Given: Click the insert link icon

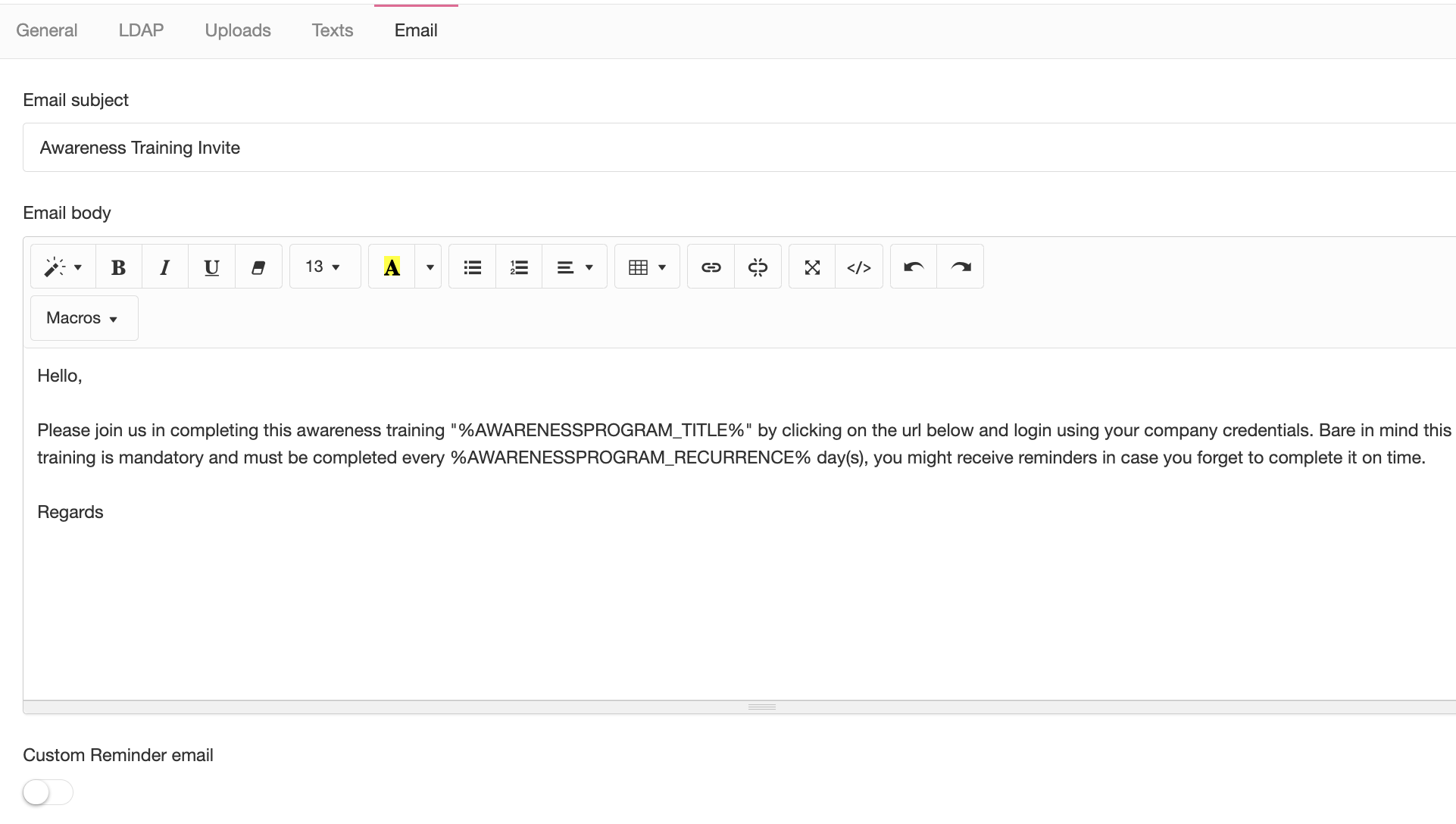Looking at the screenshot, I should [711, 267].
